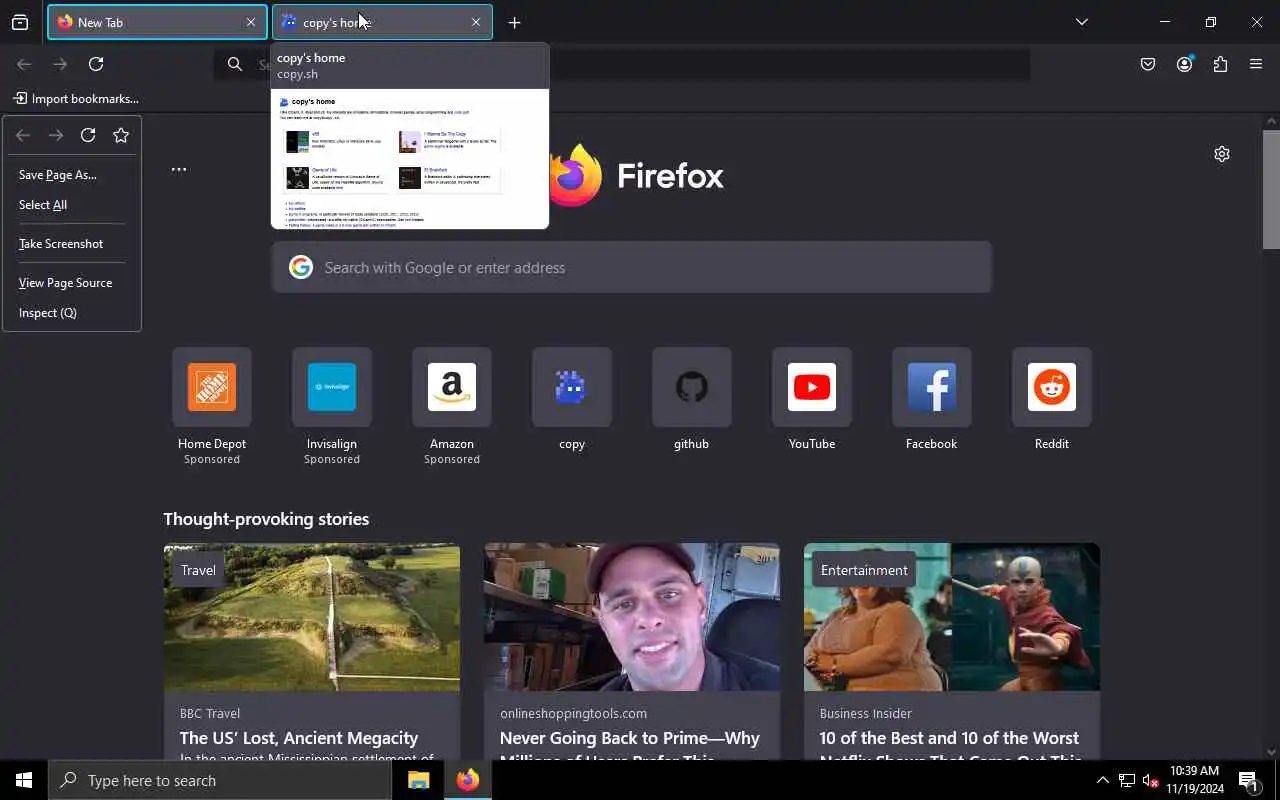Viewport: 1280px width, 800px height.
Task: Click the copy's home tab preview thumbnail
Action: [410, 159]
